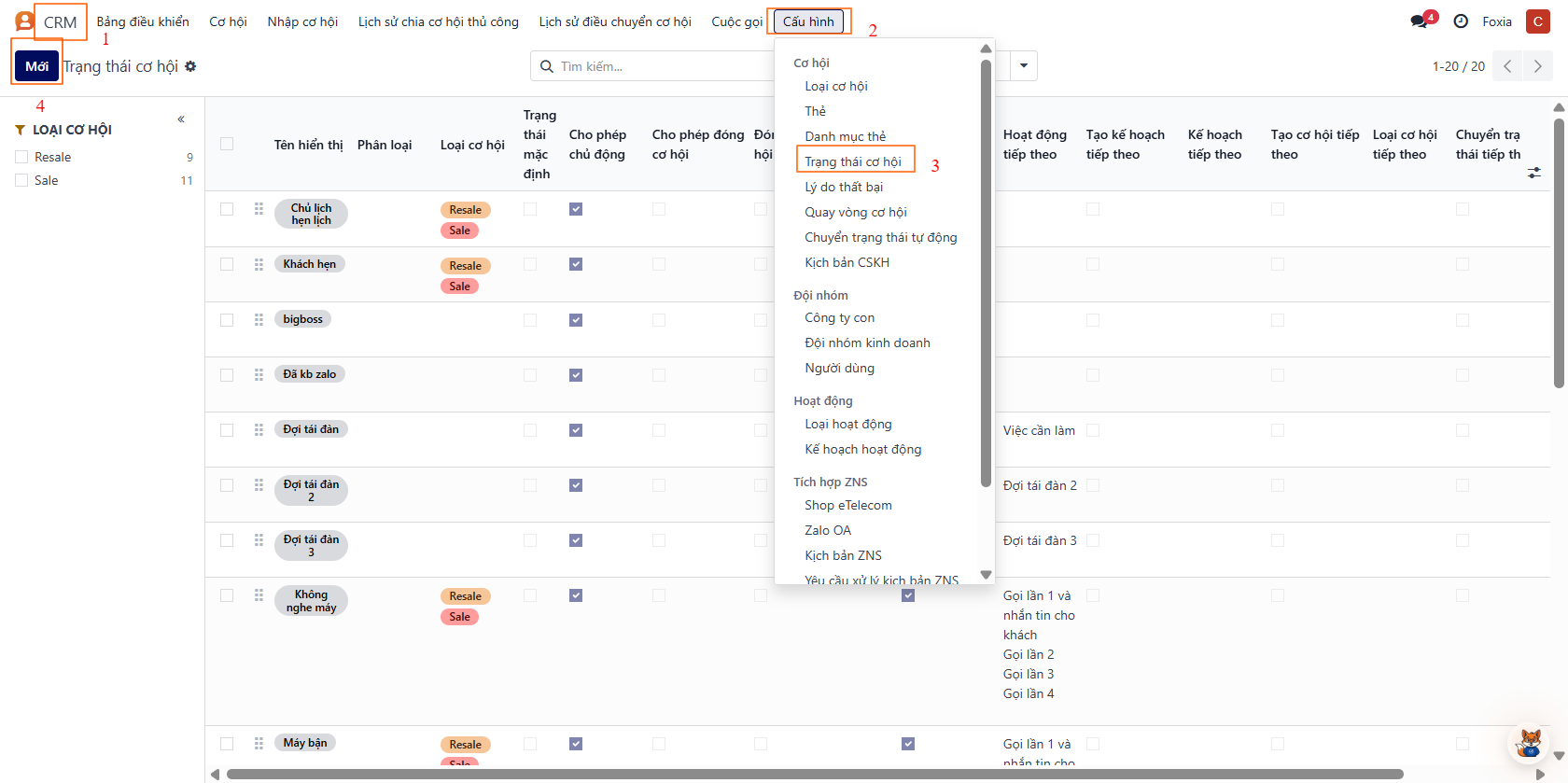
Task: Click the drag handle for bigboss row
Action: (x=259, y=319)
